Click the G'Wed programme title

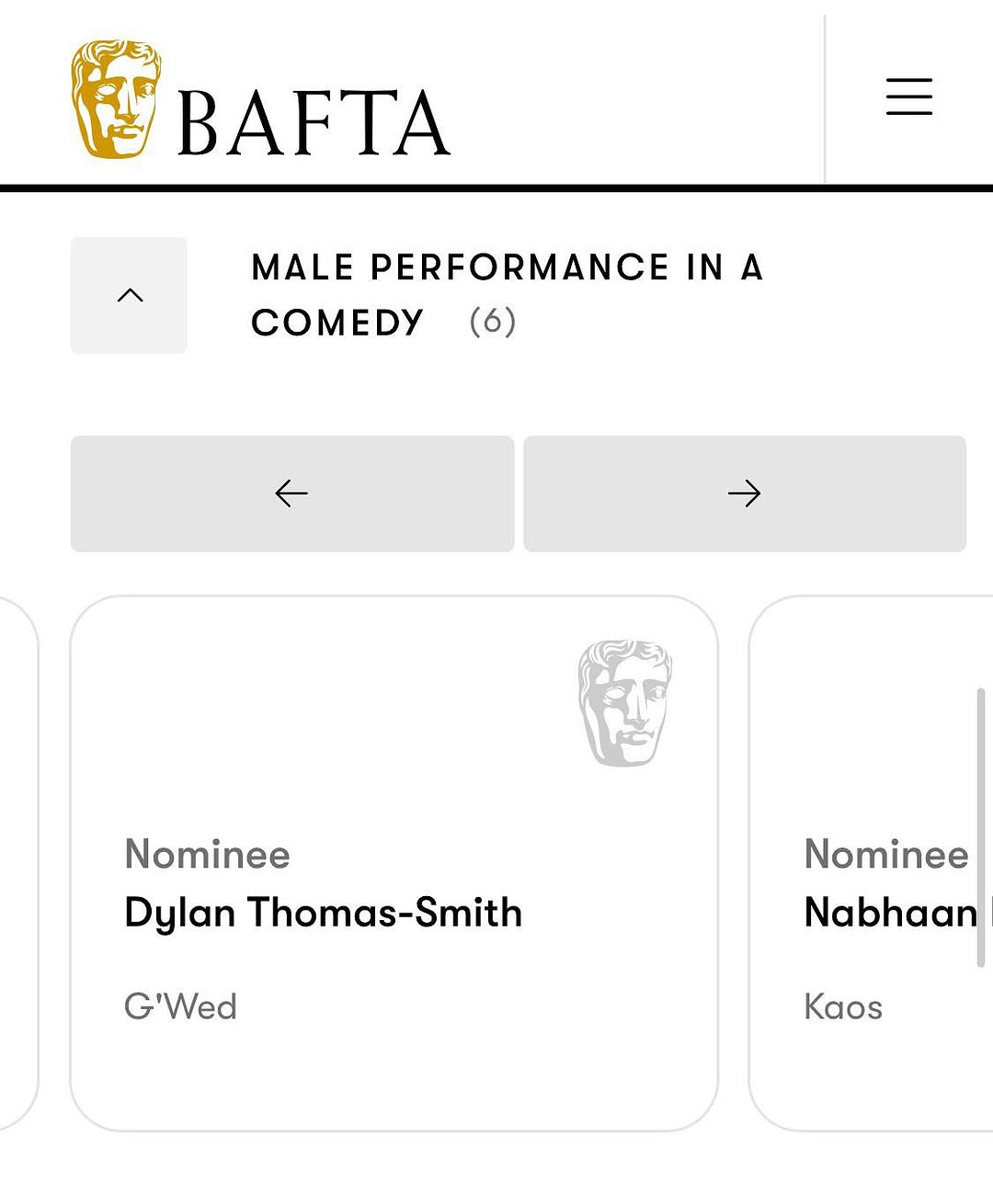[x=180, y=1006]
